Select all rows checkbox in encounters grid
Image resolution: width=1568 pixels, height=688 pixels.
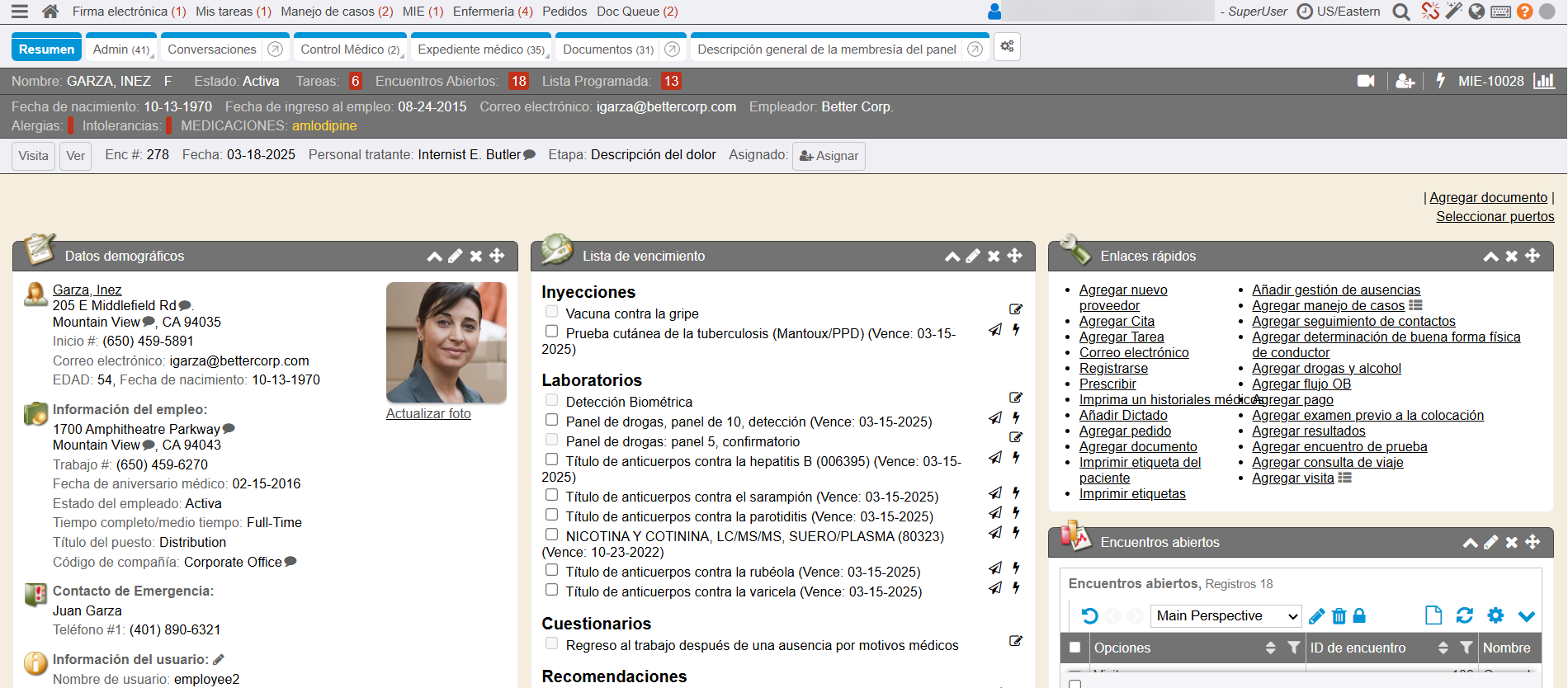1074,648
